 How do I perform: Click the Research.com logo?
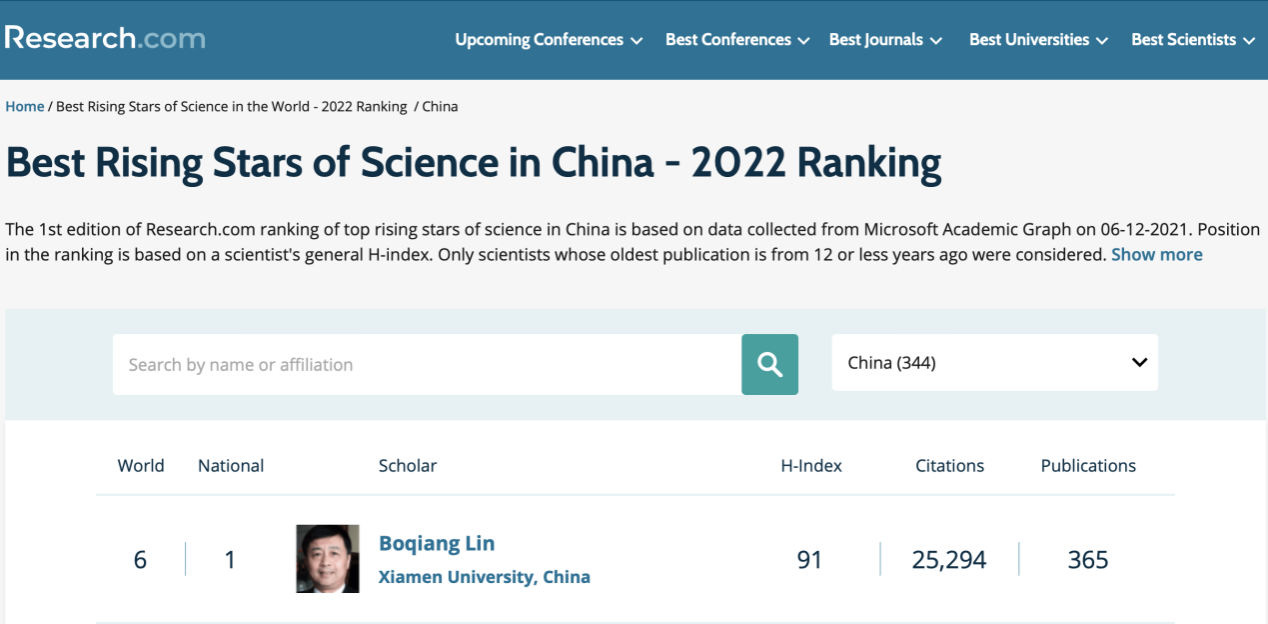point(105,38)
